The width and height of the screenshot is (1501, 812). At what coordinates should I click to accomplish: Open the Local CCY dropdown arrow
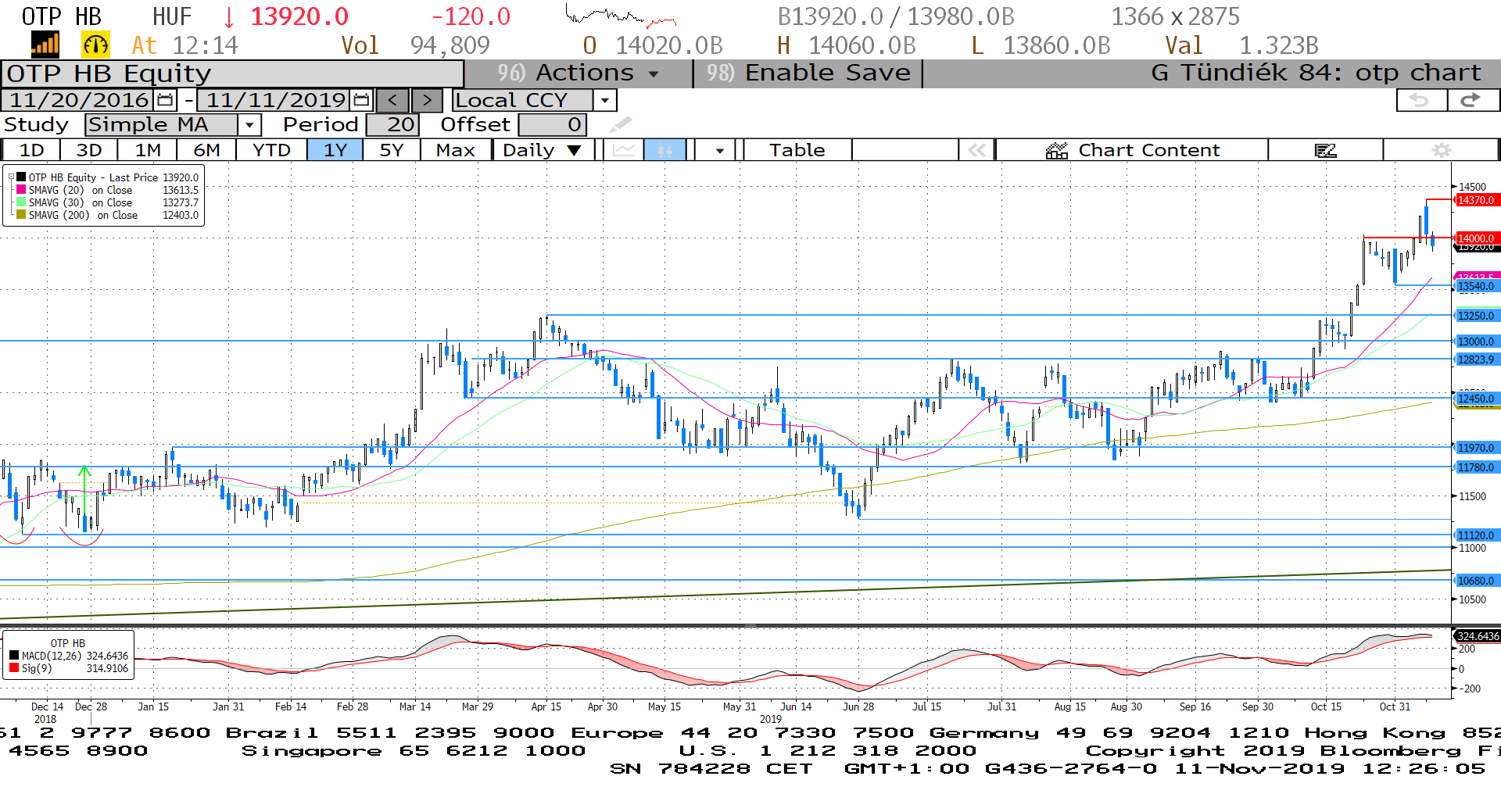(604, 100)
